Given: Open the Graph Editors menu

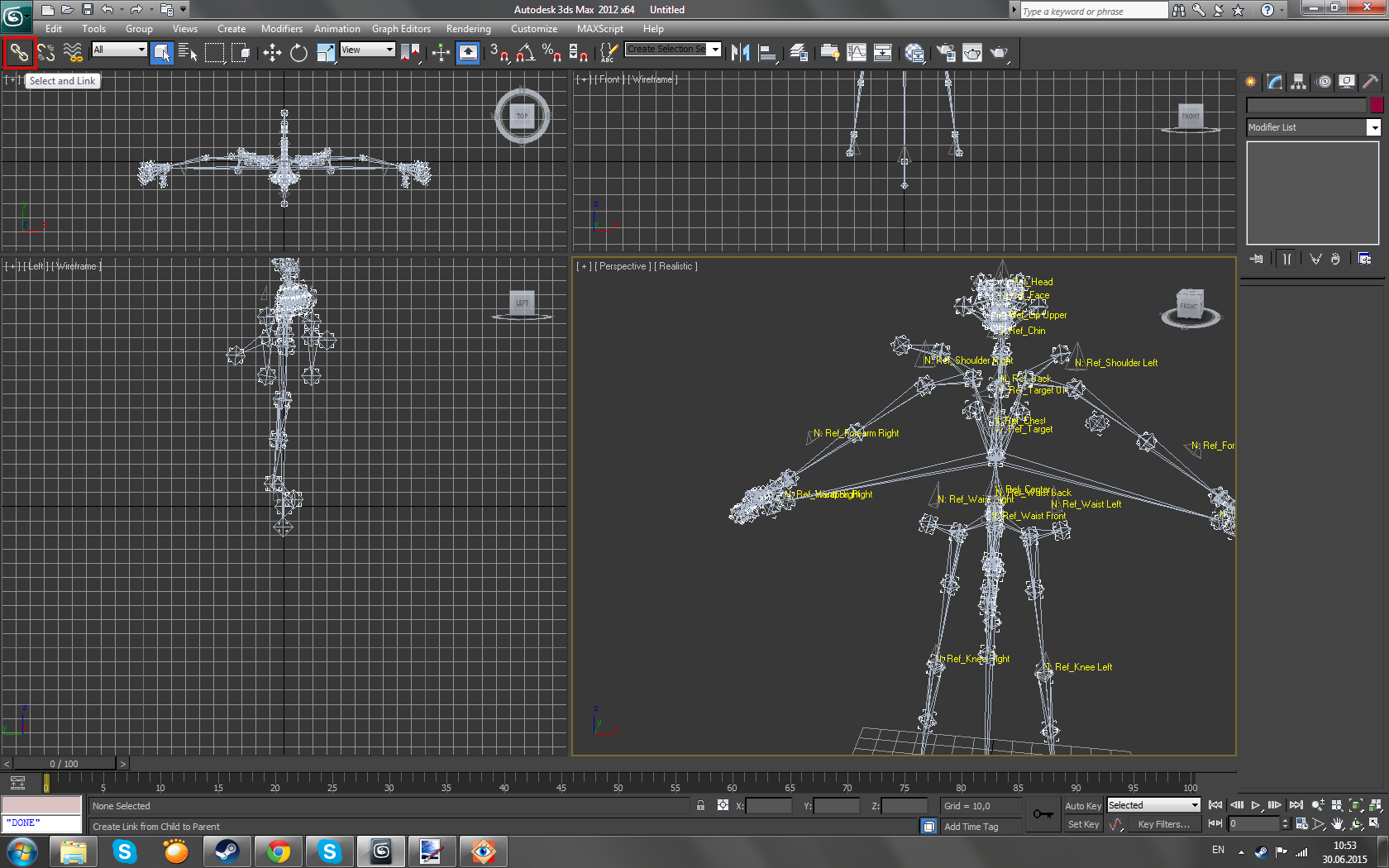Looking at the screenshot, I should 401,29.
